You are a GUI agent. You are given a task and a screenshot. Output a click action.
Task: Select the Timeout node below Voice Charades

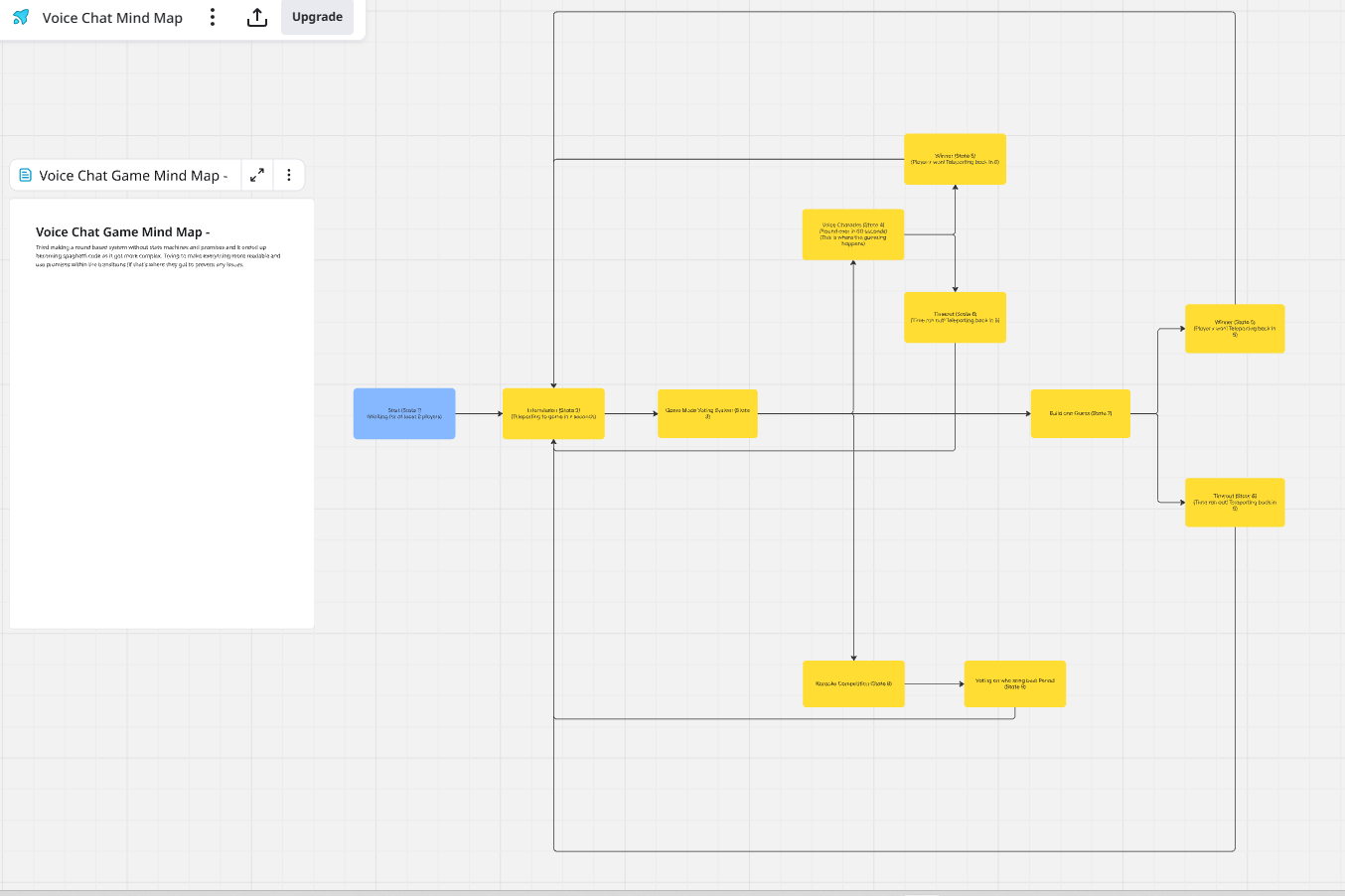tap(955, 317)
